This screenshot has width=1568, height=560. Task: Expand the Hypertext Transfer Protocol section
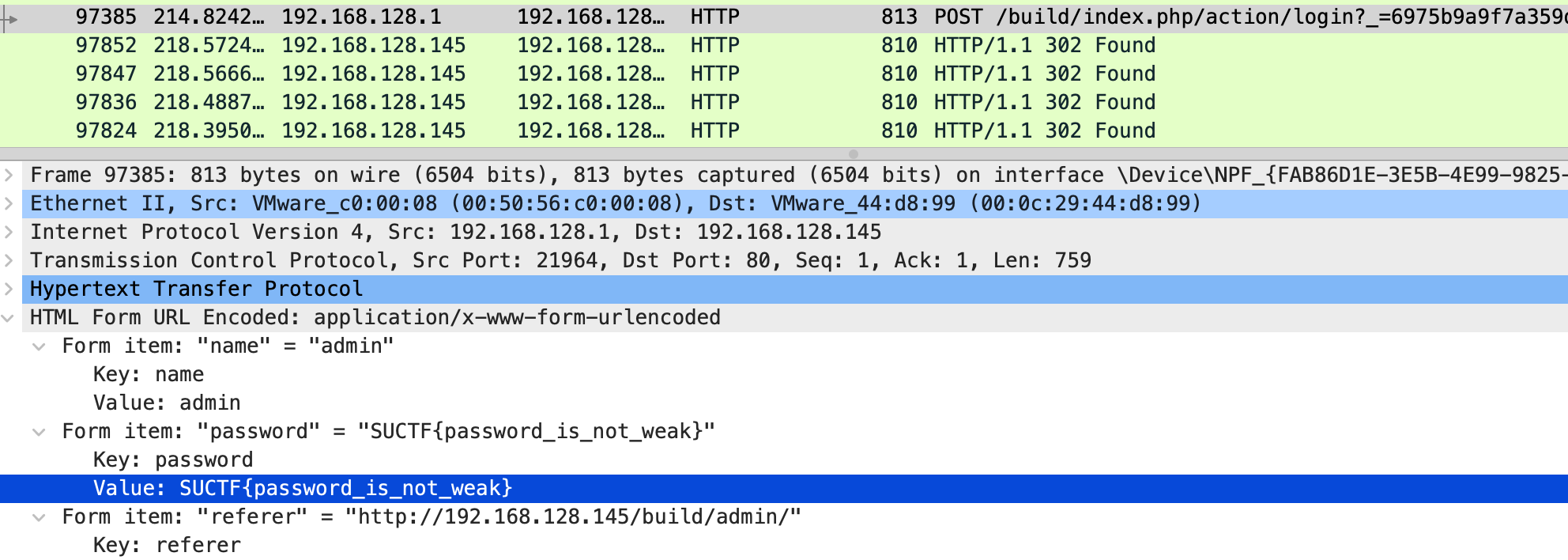pyautogui.click(x=9, y=289)
